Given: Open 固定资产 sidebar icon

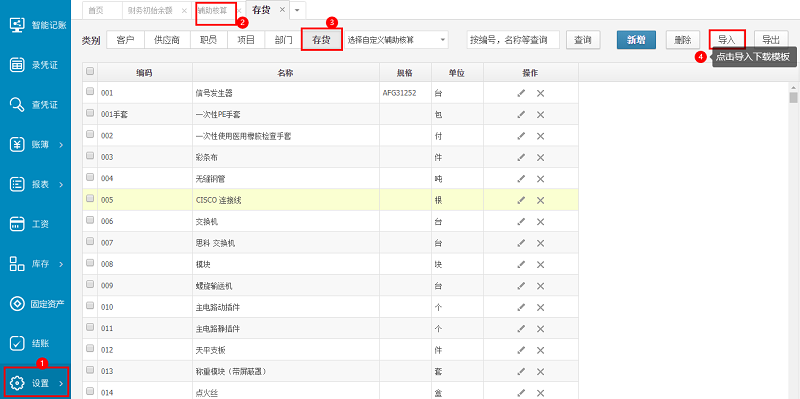Looking at the screenshot, I should (x=17, y=304).
